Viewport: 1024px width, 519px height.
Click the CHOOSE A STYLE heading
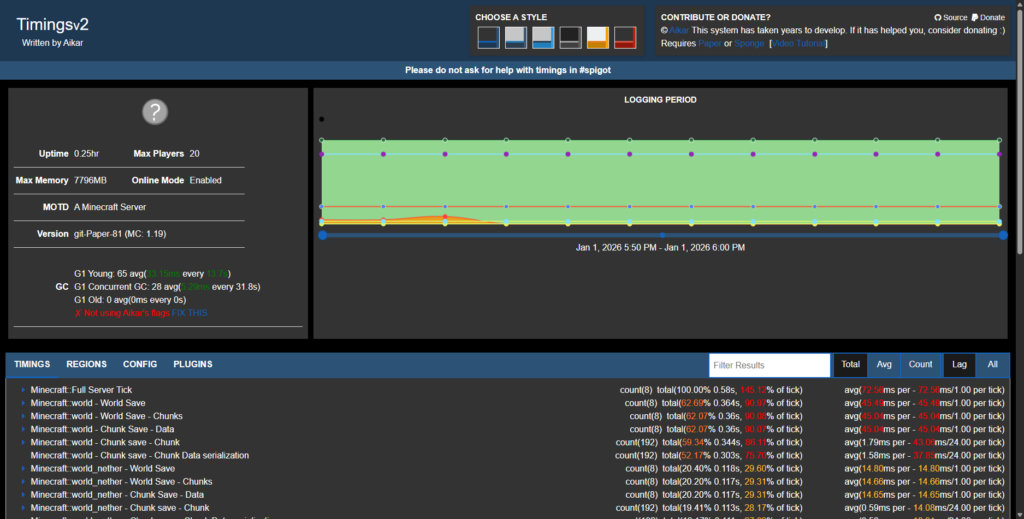511,18
